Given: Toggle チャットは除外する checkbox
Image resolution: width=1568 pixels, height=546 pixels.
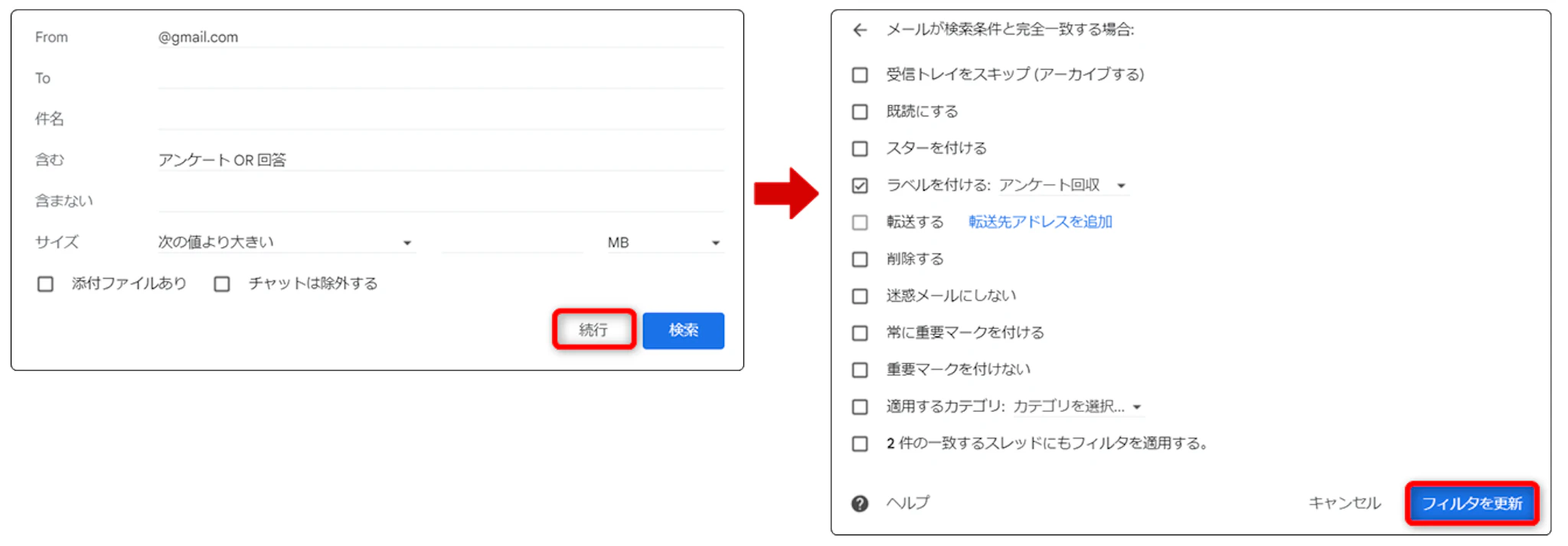Looking at the screenshot, I should [x=222, y=284].
